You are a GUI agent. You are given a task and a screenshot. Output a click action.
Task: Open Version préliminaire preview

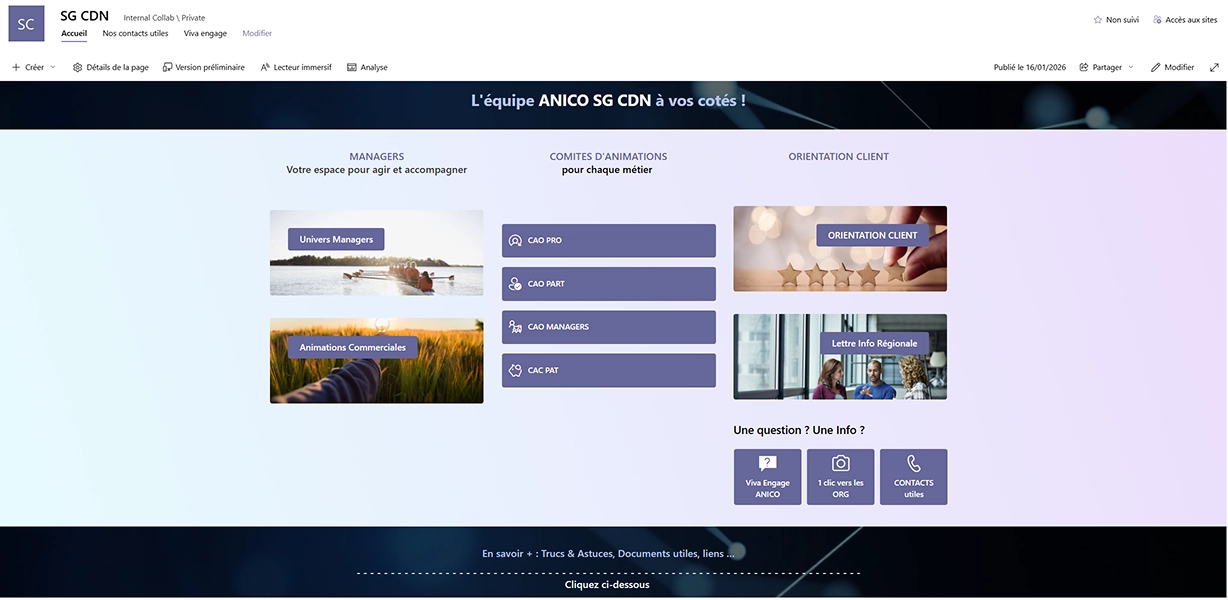(x=203, y=67)
